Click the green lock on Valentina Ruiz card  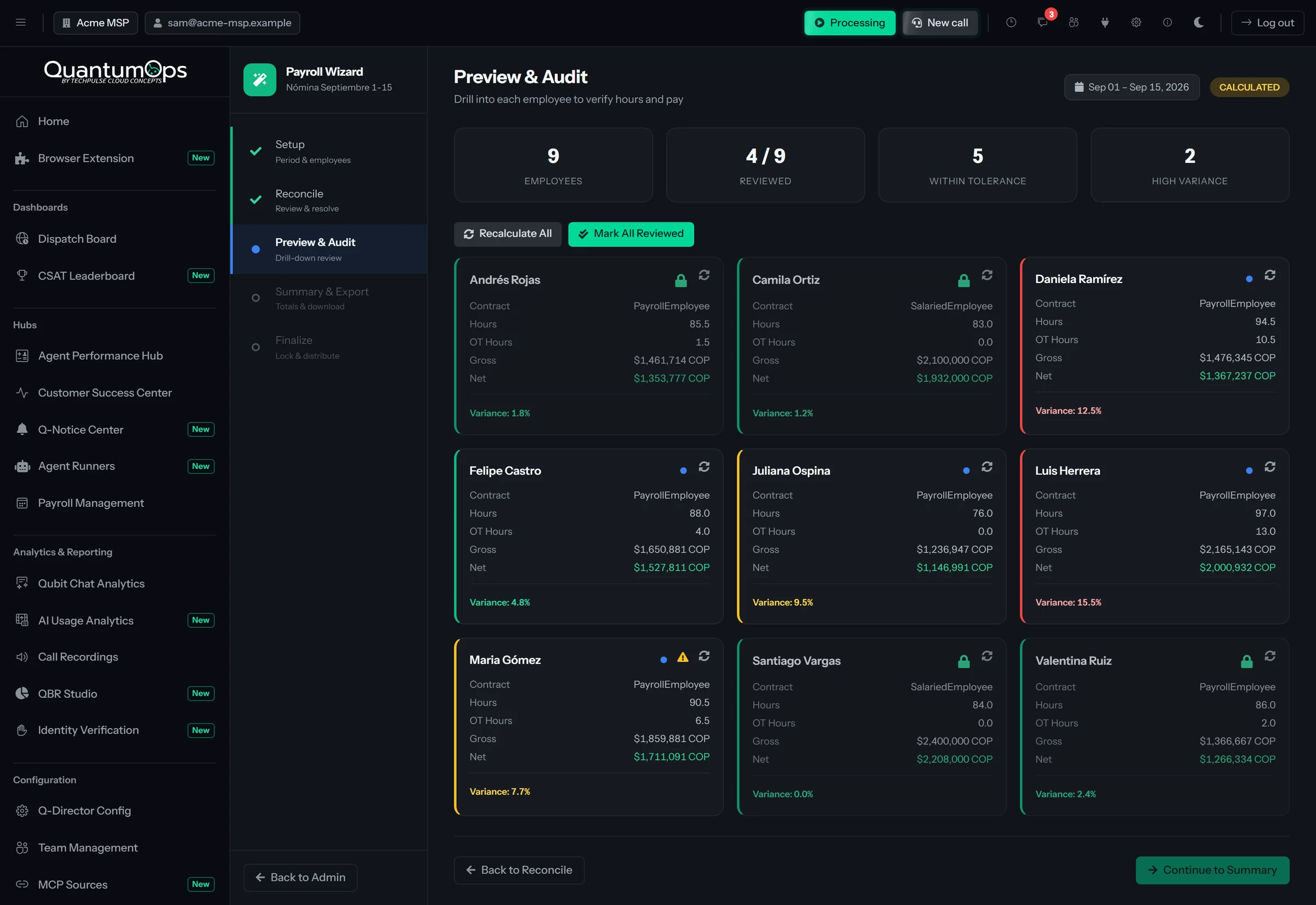(1246, 661)
